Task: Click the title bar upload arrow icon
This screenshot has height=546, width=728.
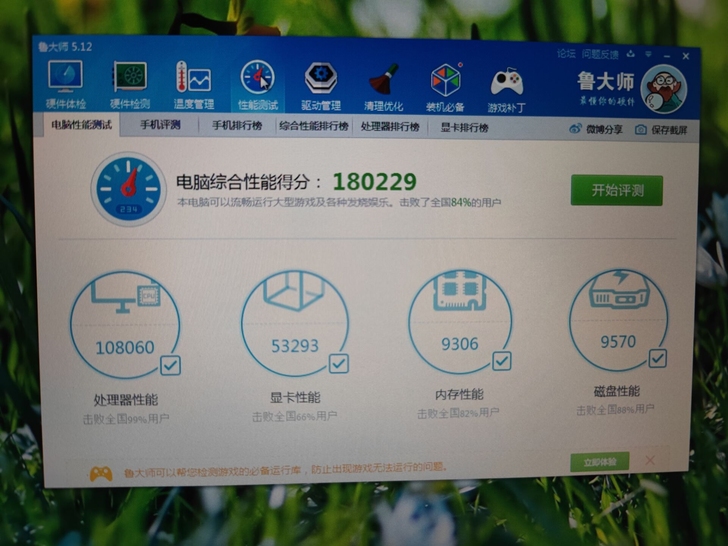Action: [630, 54]
